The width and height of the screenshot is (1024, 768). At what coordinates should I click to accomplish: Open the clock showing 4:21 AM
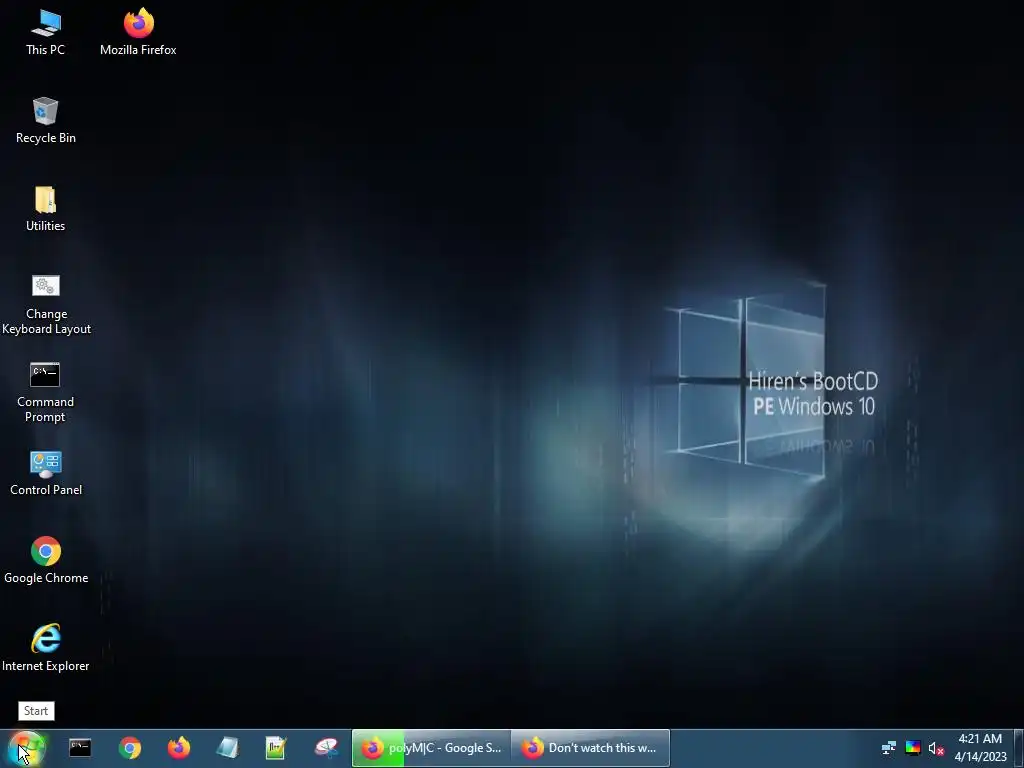click(x=980, y=748)
